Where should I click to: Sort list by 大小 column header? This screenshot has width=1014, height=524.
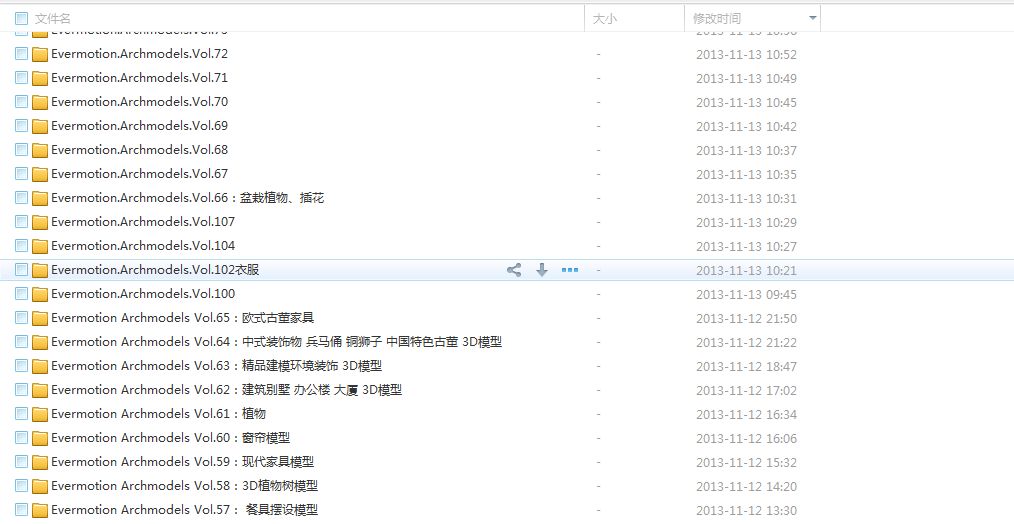(605, 19)
